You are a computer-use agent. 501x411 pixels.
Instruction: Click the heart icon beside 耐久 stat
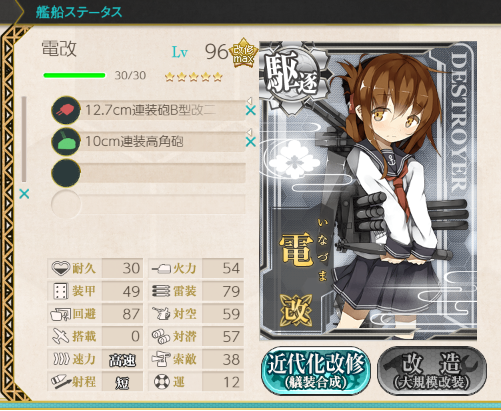[x=61, y=268]
